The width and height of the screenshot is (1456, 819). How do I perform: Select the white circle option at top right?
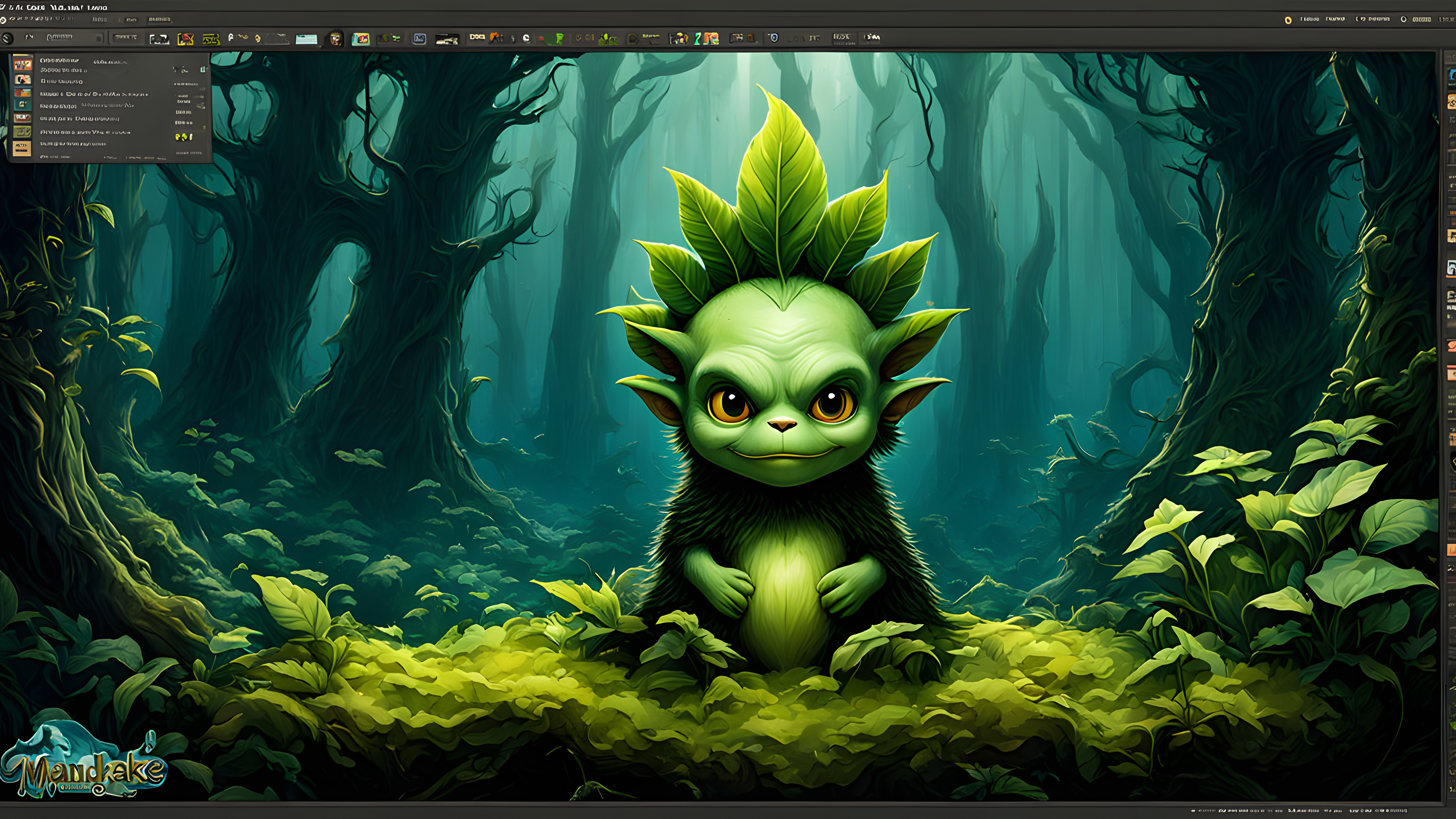click(1403, 19)
